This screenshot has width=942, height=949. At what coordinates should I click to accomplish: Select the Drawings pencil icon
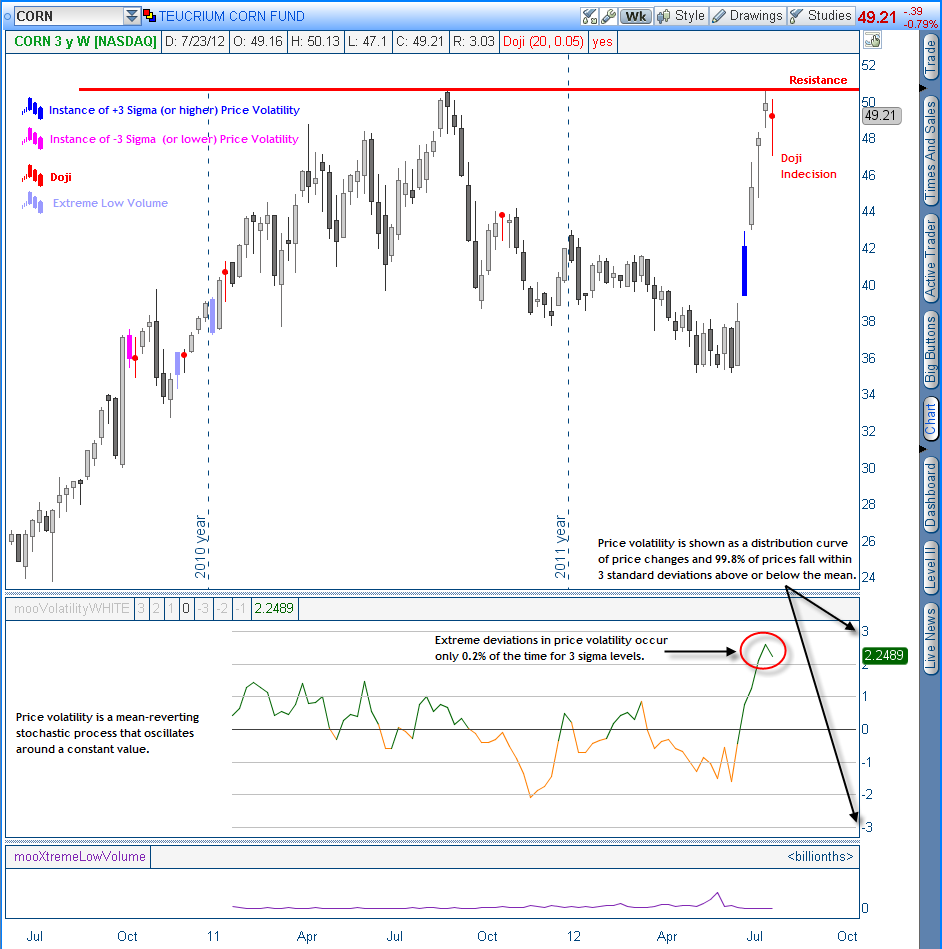721,15
